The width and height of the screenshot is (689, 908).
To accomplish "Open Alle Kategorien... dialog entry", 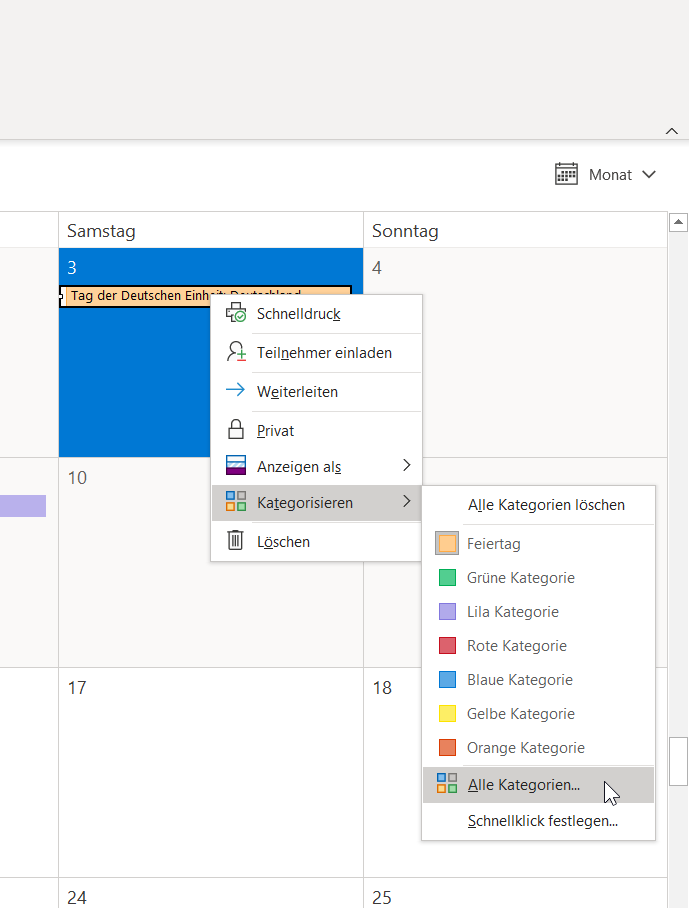I will (538, 785).
